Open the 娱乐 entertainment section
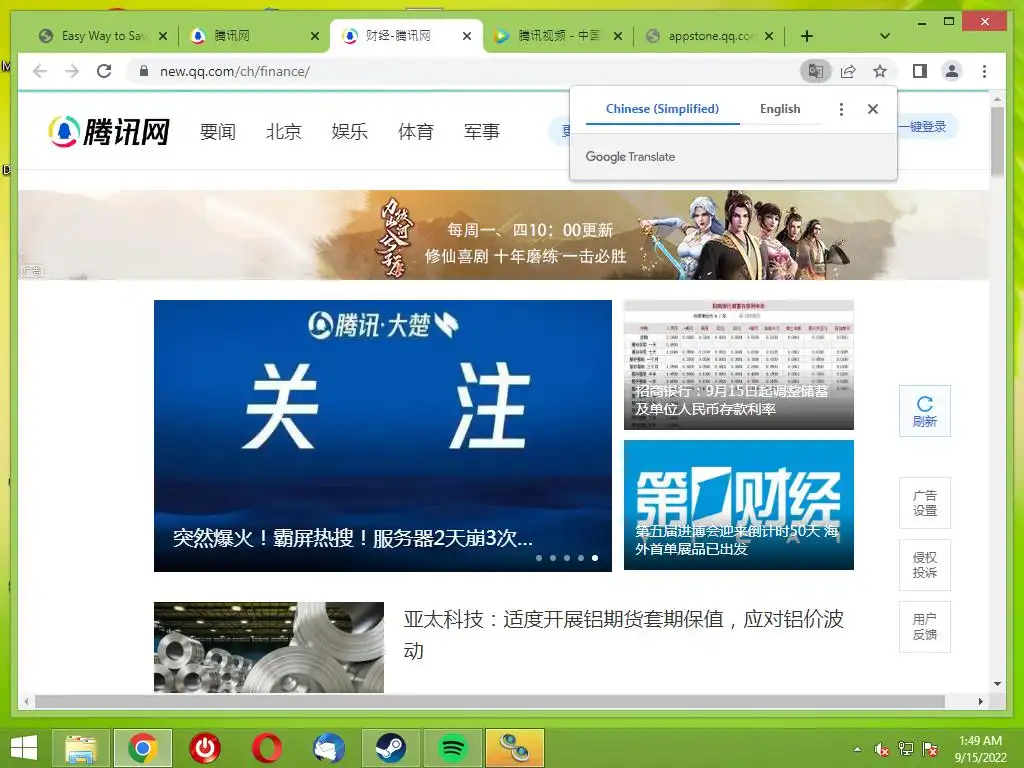This screenshot has height=768, width=1024. tap(349, 132)
